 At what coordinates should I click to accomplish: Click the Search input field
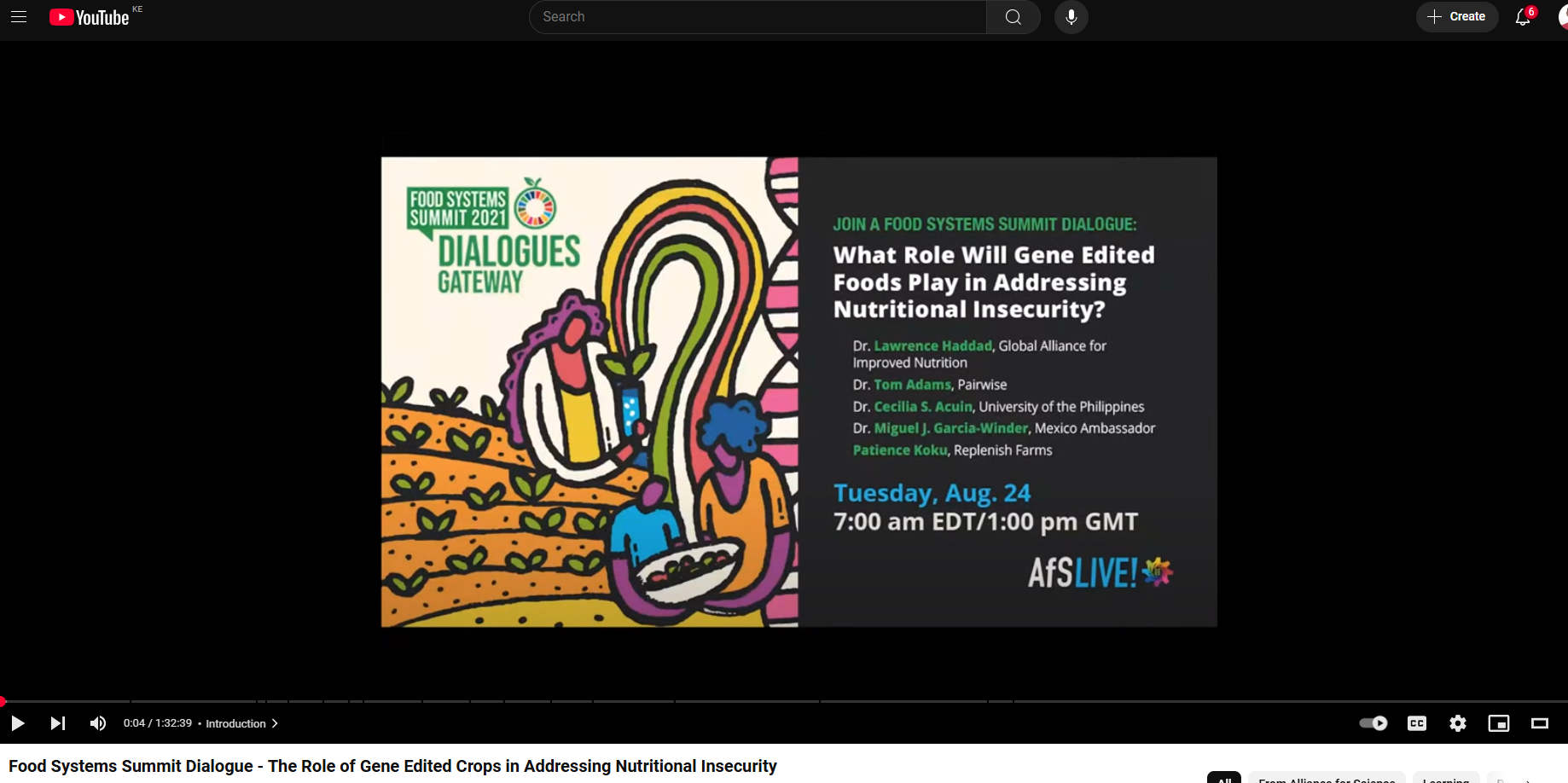pos(758,17)
